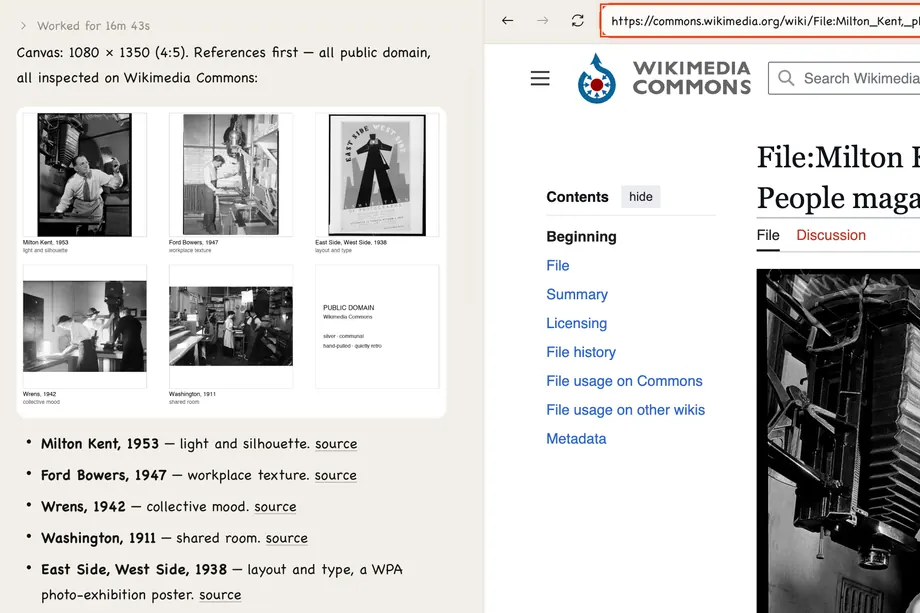This screenshot has width=920, height=613.
Task: Go back with the browser back arrow
Action: pyautogui.click(x=508, y=21)
